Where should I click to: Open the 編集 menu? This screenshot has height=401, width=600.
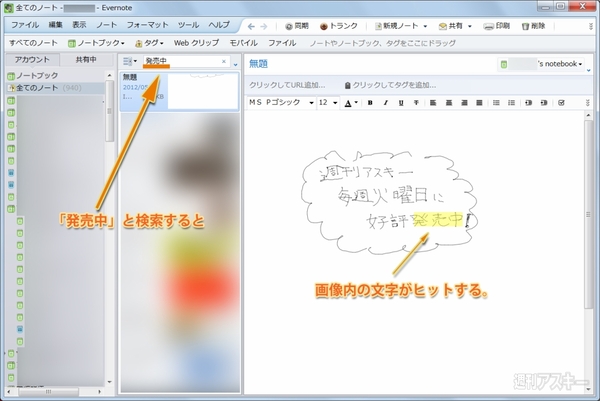55,25
